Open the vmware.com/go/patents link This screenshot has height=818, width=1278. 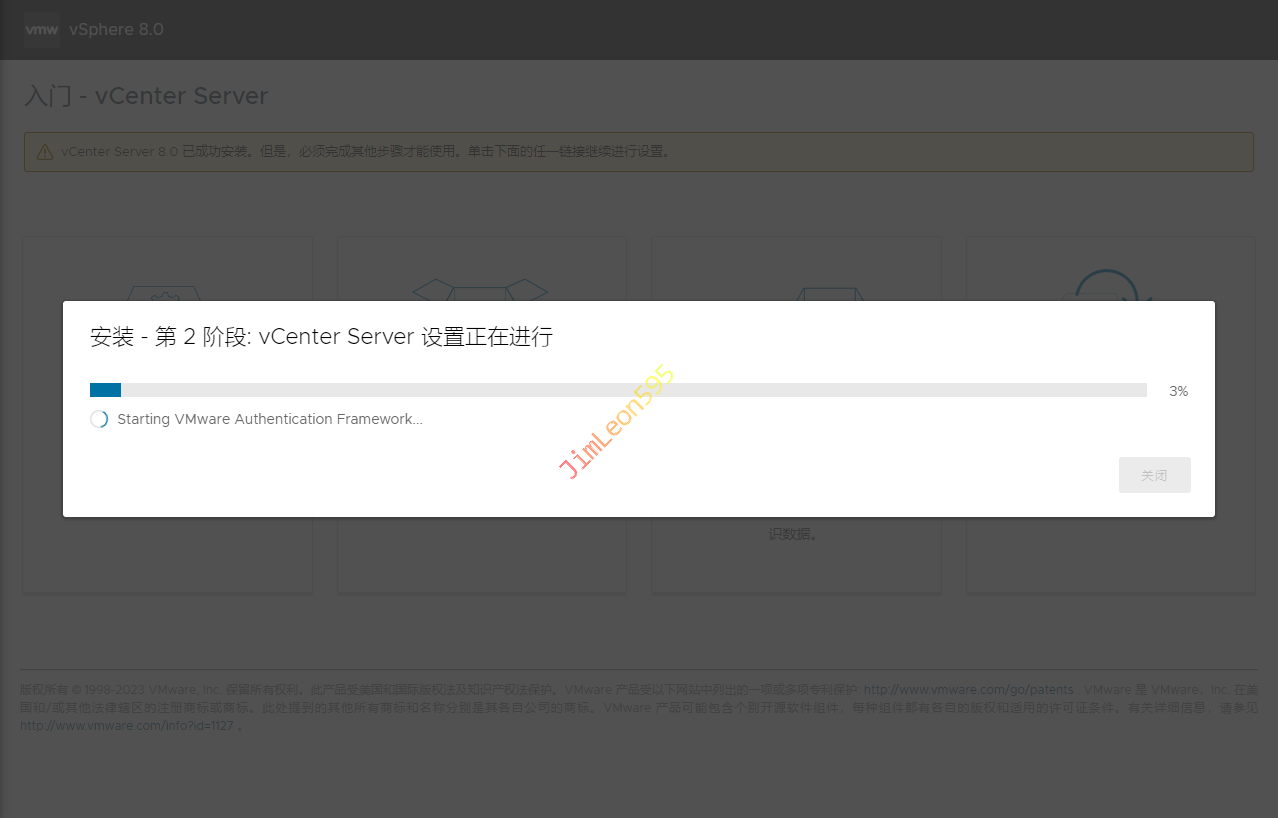(968, 690)
